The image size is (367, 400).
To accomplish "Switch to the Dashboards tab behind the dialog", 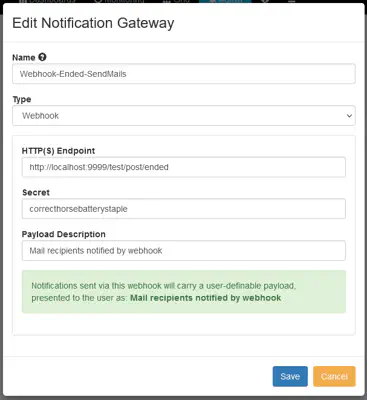I will (47, 1).
